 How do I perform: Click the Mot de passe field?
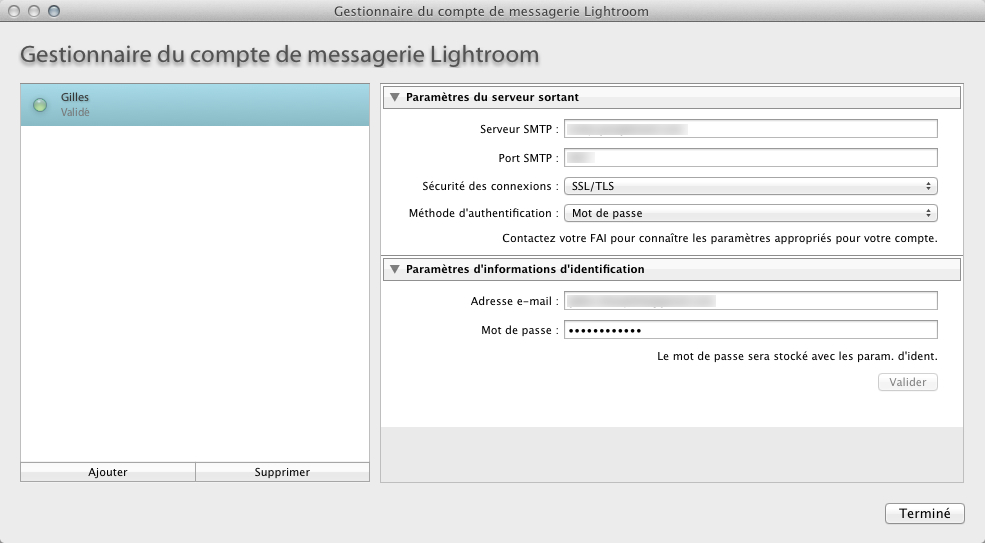[x=751, y=330]
